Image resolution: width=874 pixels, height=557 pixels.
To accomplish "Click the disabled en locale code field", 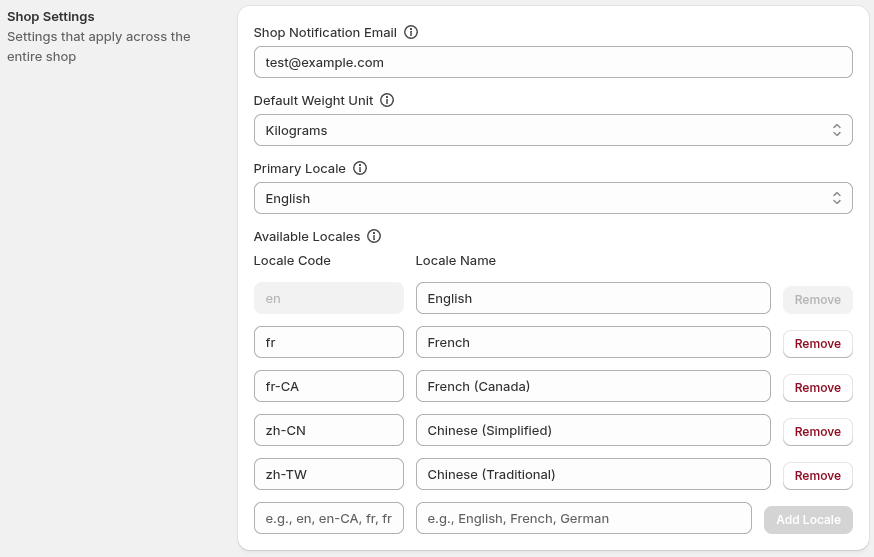I will point(329,298).
